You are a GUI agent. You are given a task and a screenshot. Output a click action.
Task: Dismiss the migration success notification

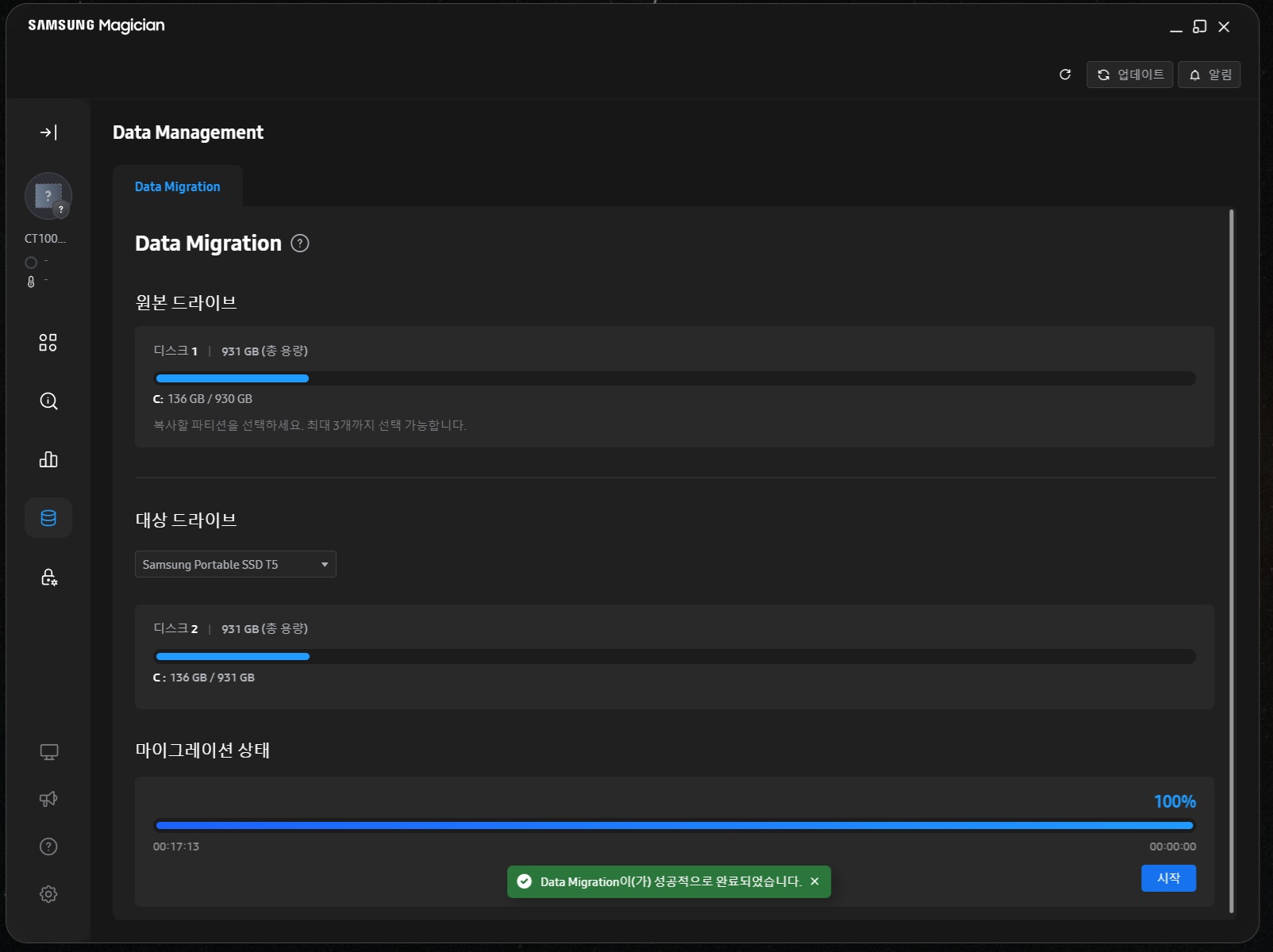coord(814,881)
